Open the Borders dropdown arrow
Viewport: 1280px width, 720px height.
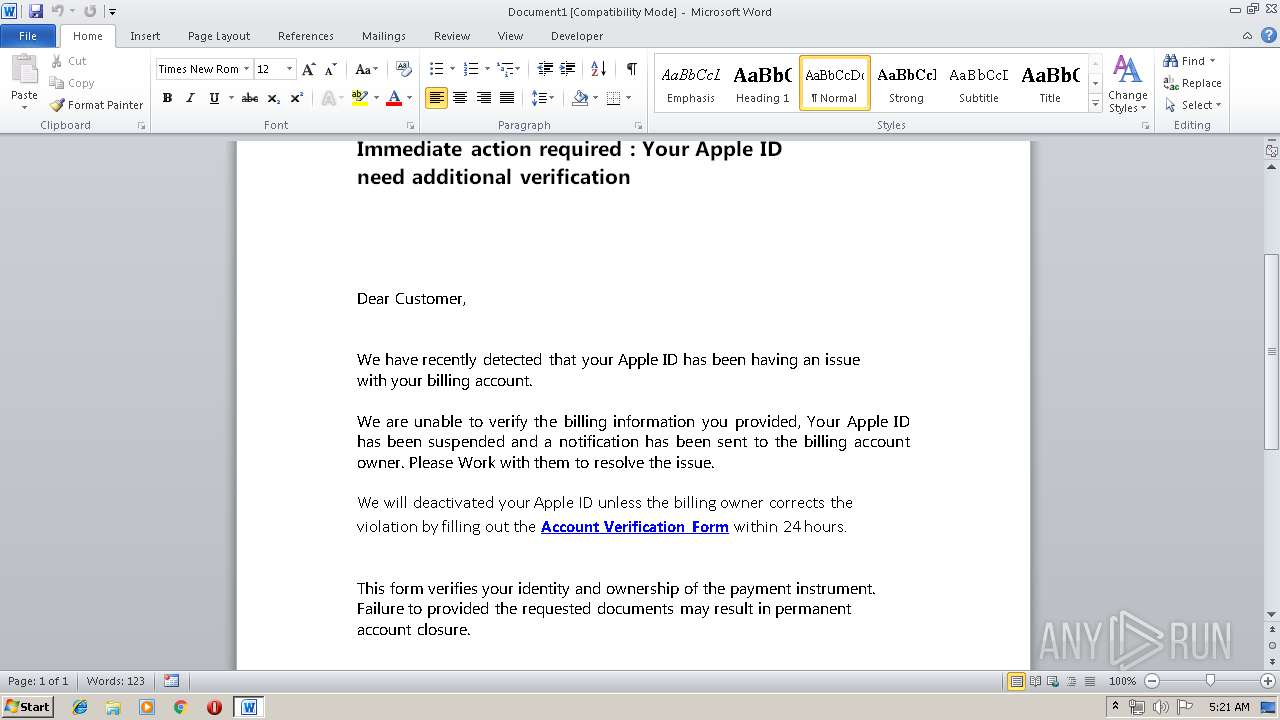[627, 98]
